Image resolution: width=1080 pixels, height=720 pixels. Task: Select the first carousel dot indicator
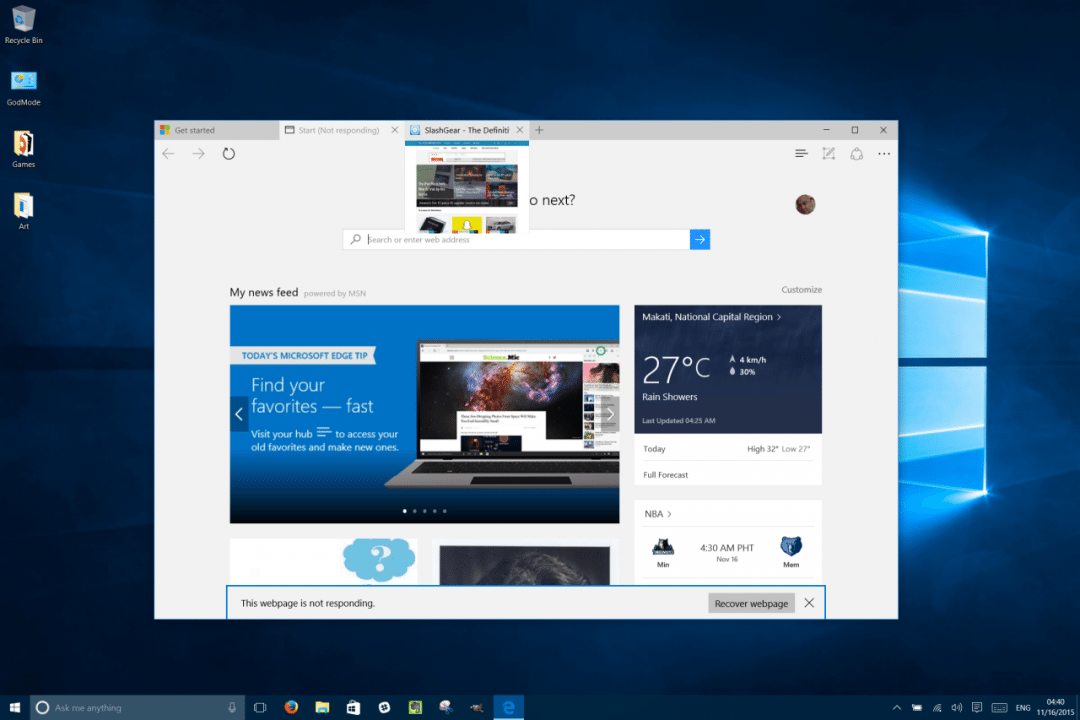point(404,511)
